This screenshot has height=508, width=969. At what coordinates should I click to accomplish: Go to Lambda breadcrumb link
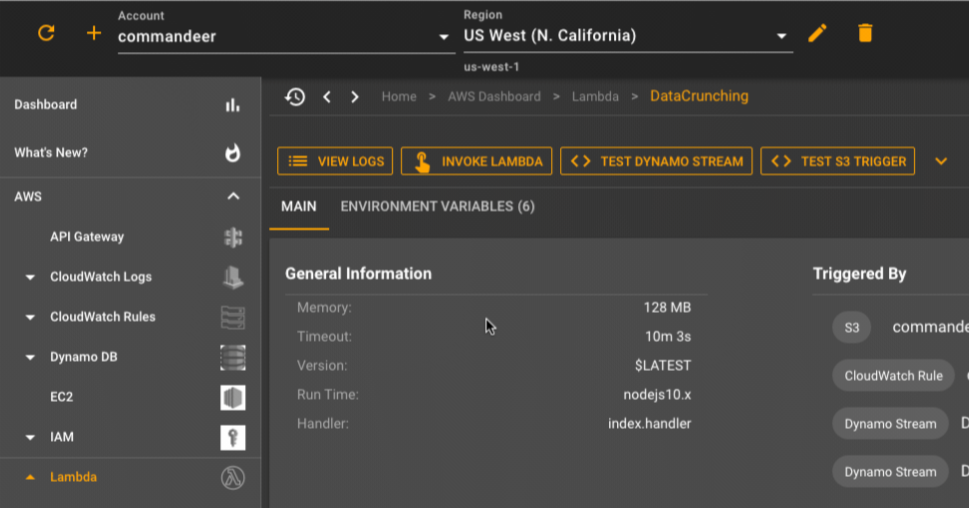(x=595, y=96)
